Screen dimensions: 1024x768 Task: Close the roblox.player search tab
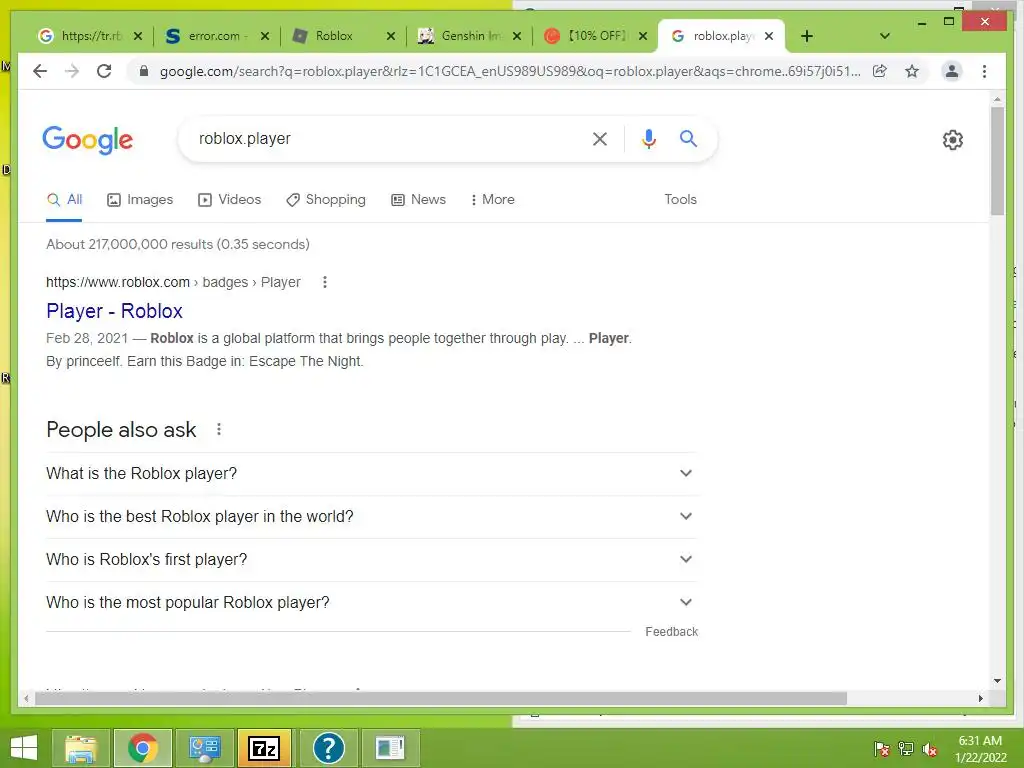pyautogui.click(x=769, y=36)
